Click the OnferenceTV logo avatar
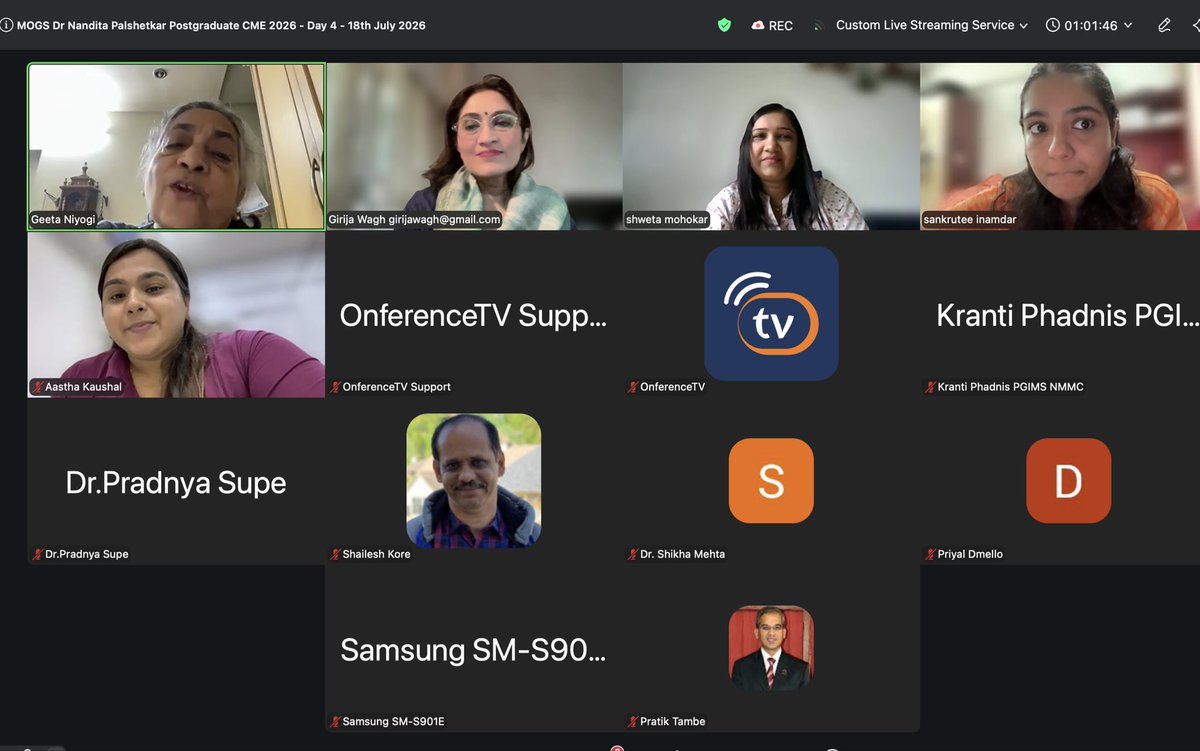 (771, 313)
